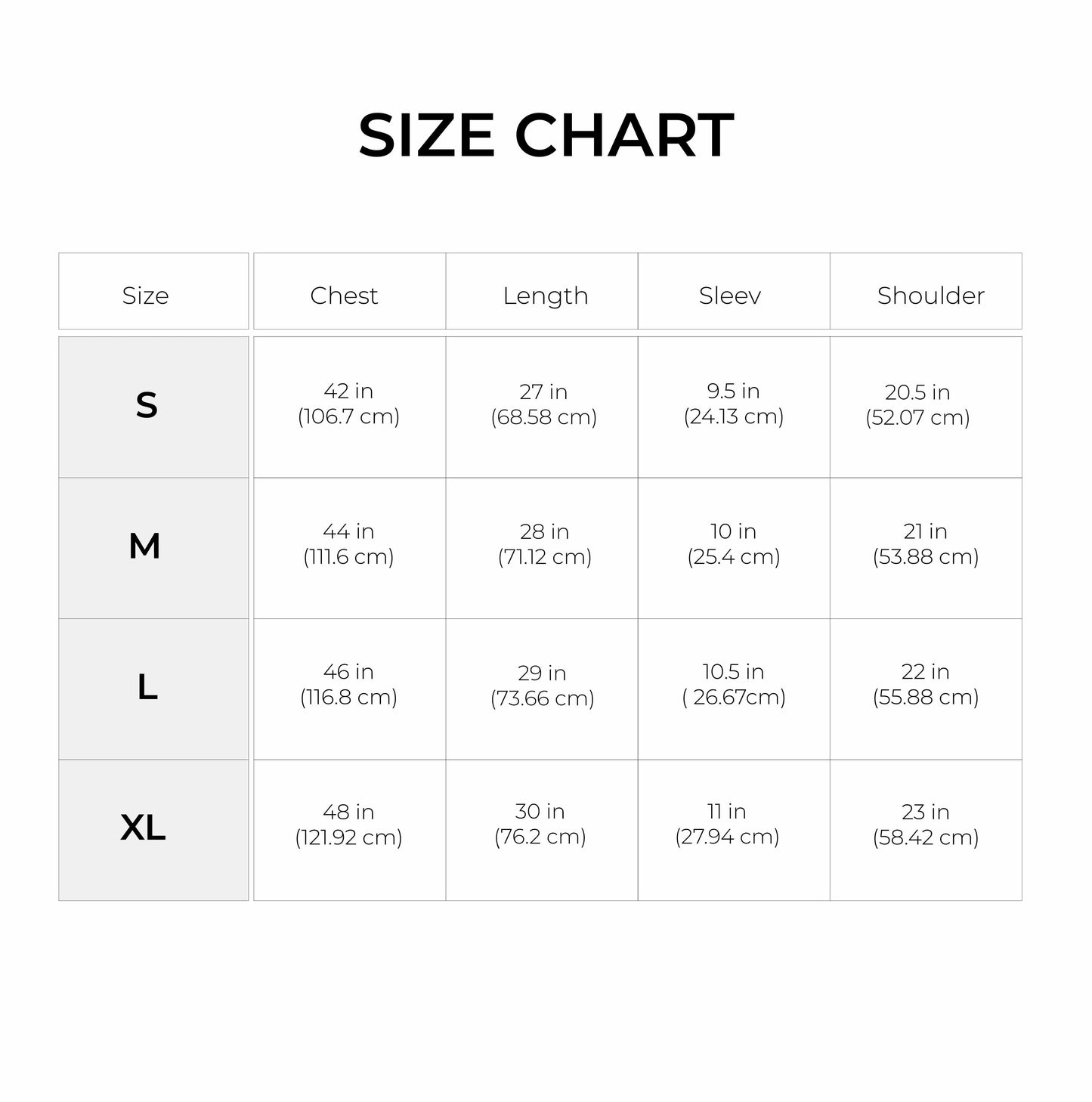Select the 29 in (73.66 cm) cell

542,685
